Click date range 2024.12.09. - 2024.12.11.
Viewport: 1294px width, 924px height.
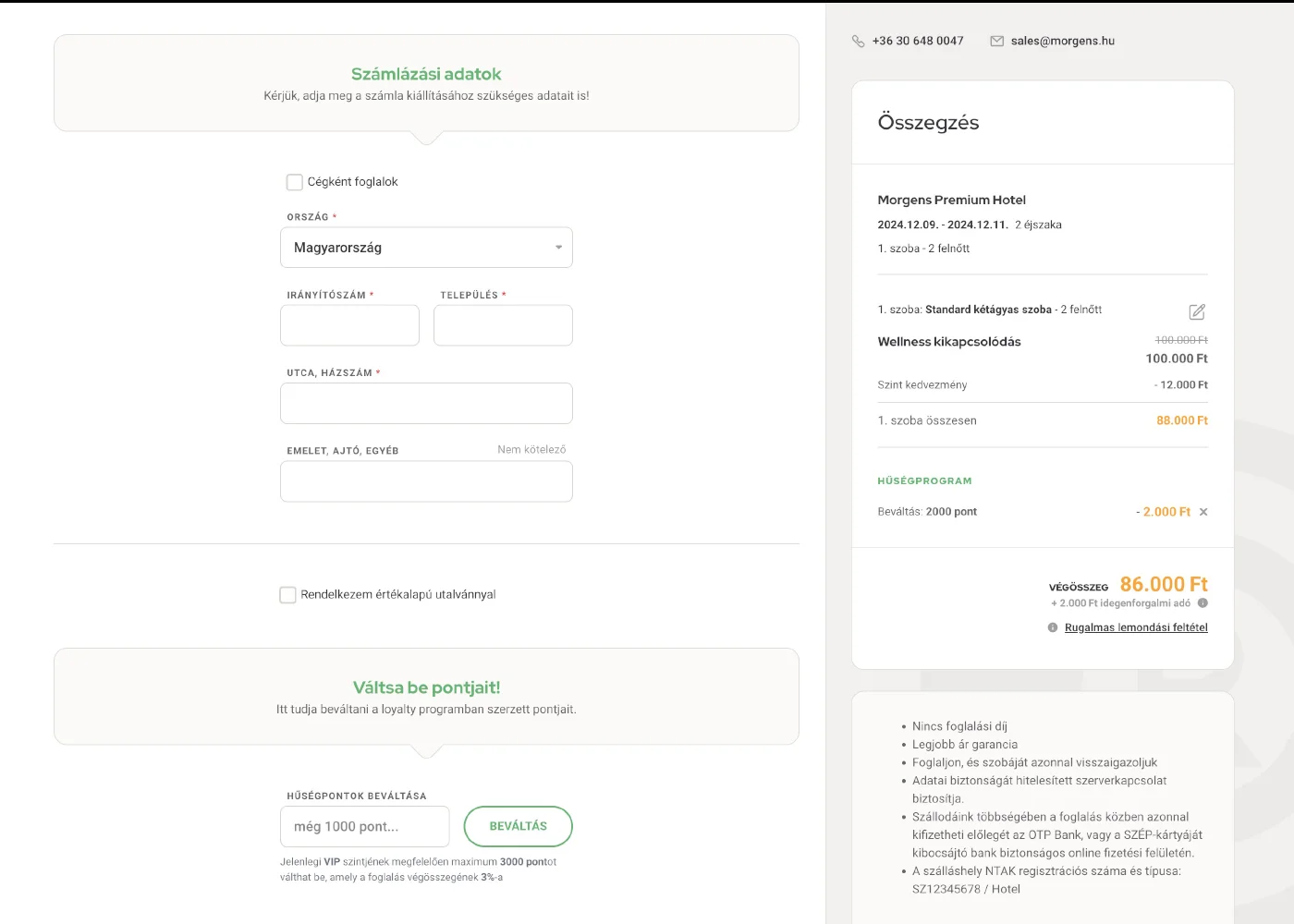942,225
